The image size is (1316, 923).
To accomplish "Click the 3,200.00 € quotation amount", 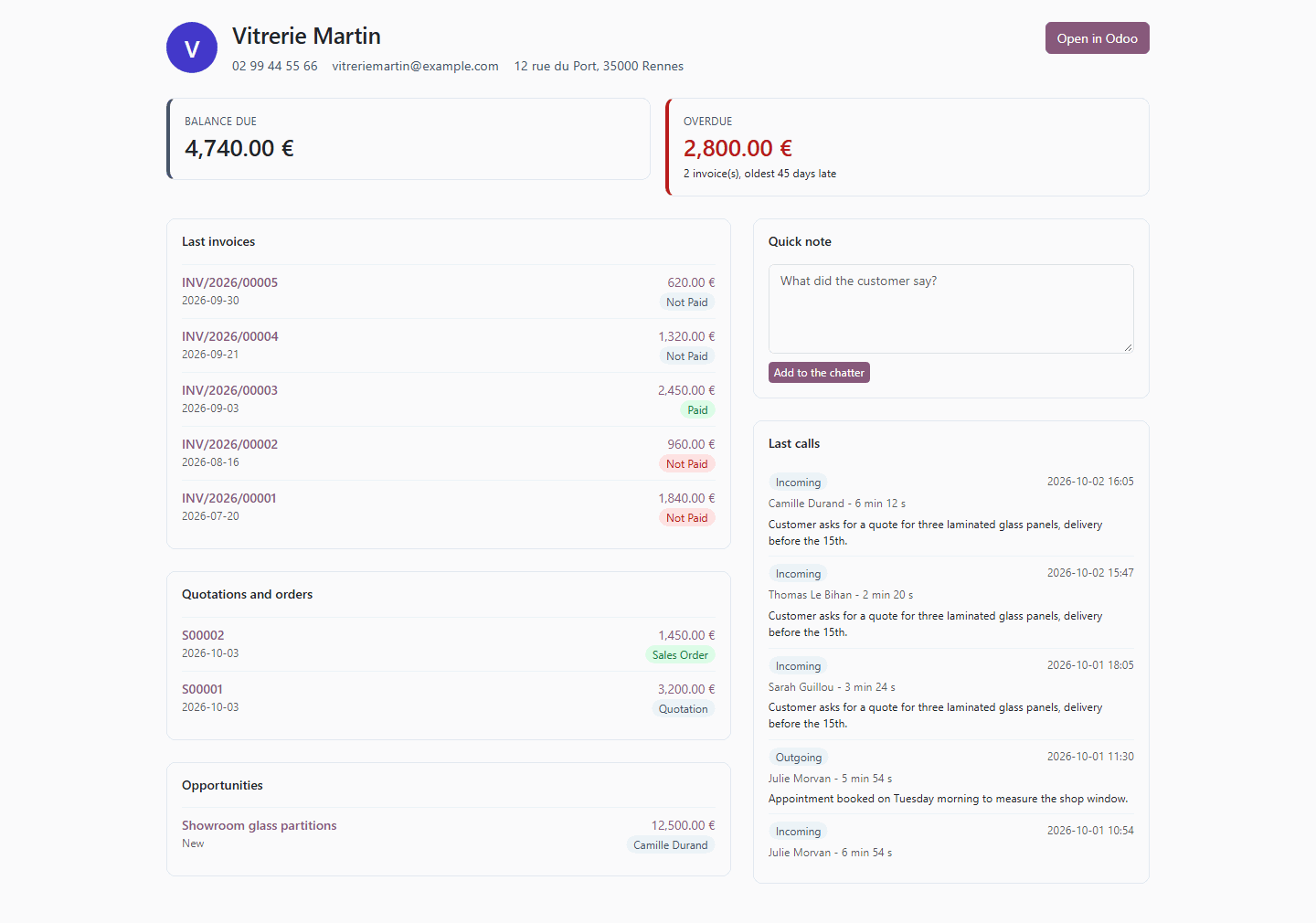I will tap(686, 689).
